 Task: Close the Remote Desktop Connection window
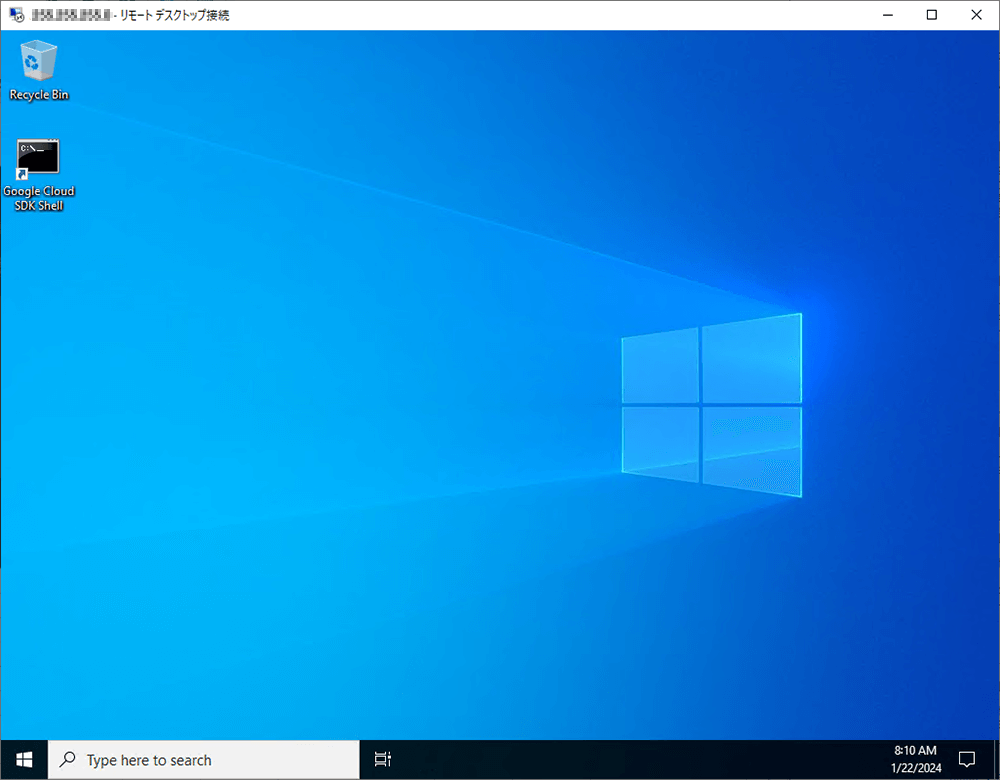click(x=976, y=15)
